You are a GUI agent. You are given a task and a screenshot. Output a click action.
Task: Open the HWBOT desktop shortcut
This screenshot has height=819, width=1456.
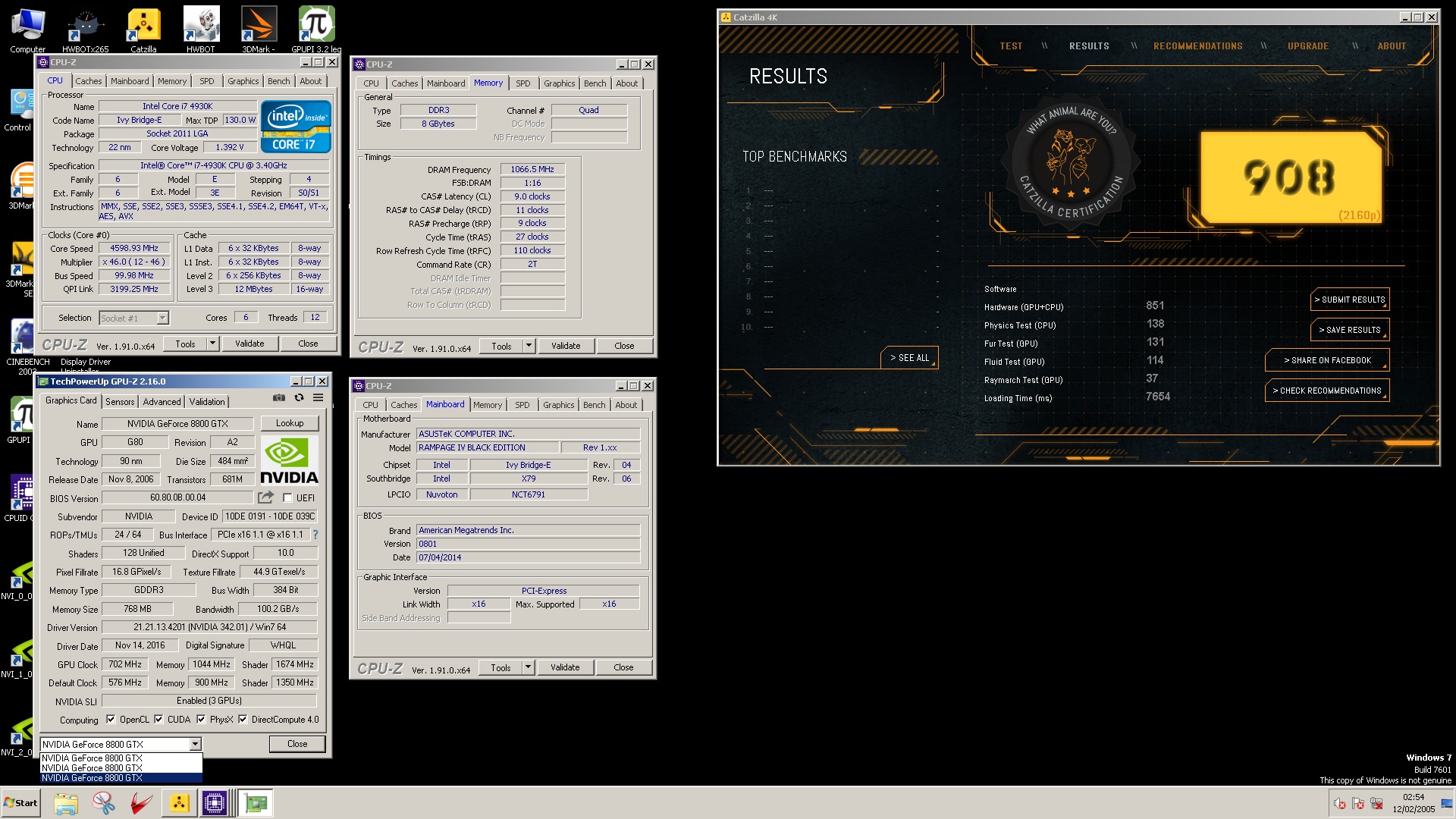tap(201, 30)
